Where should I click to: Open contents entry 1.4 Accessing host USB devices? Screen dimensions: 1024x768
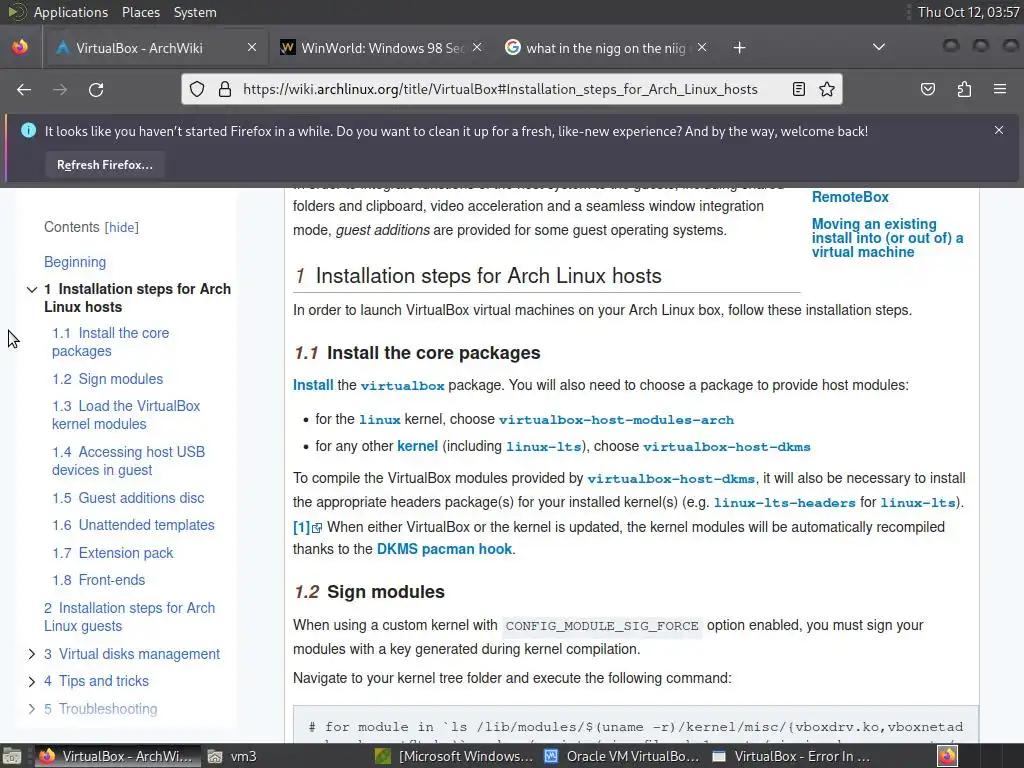129,461
